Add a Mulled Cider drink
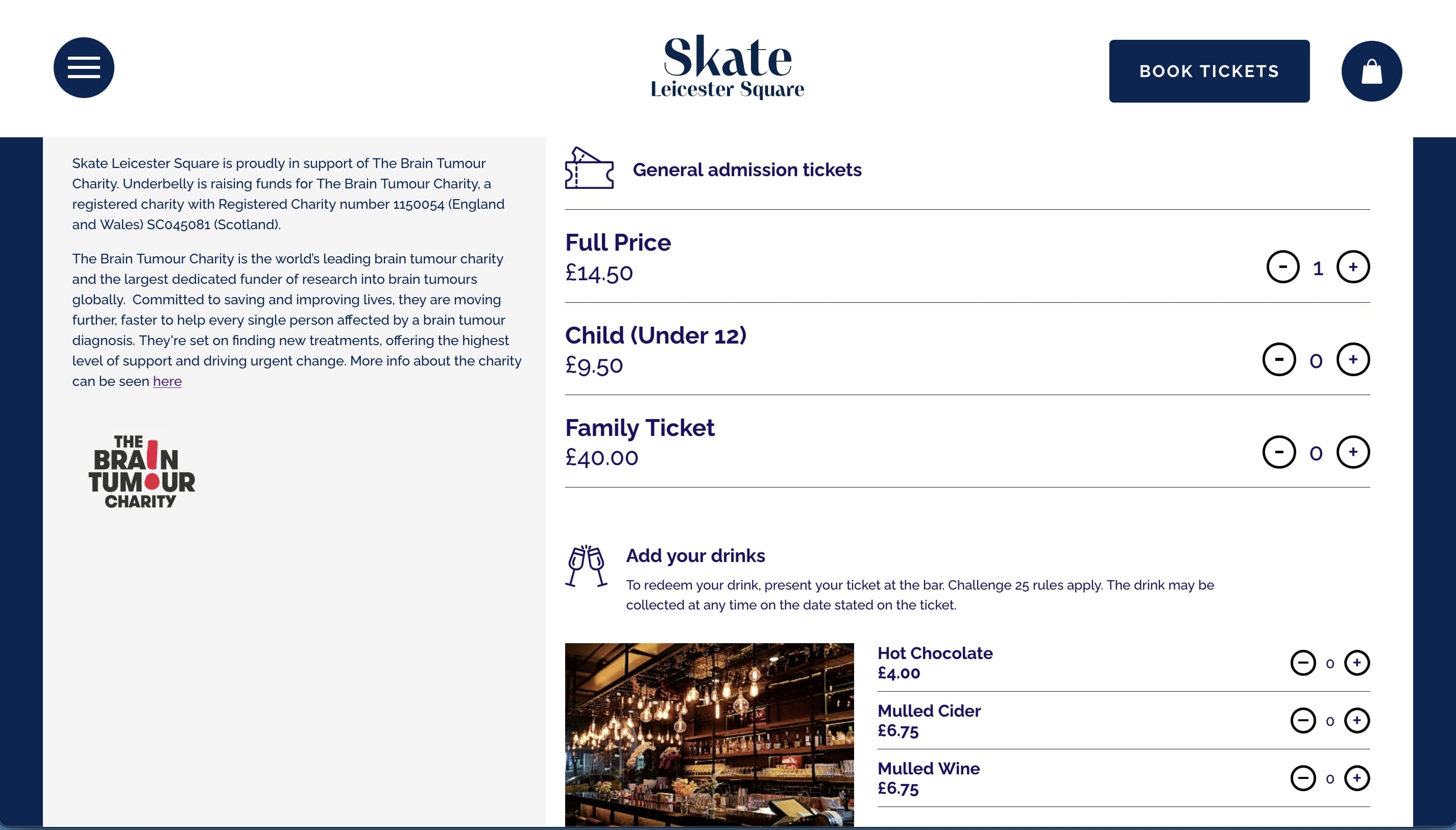Screen dimensions: 1456x830 point(1356,721)
